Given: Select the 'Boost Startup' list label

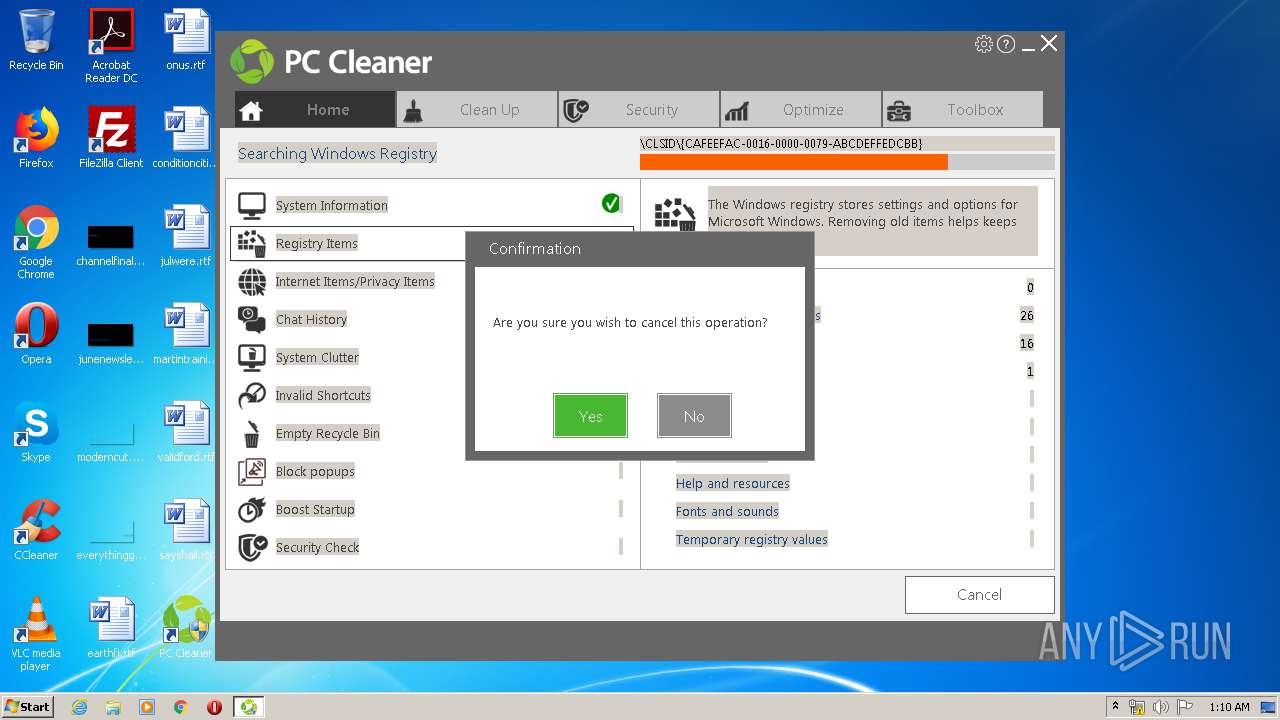Looking at the screenshot, I should (x=315, y=509).
